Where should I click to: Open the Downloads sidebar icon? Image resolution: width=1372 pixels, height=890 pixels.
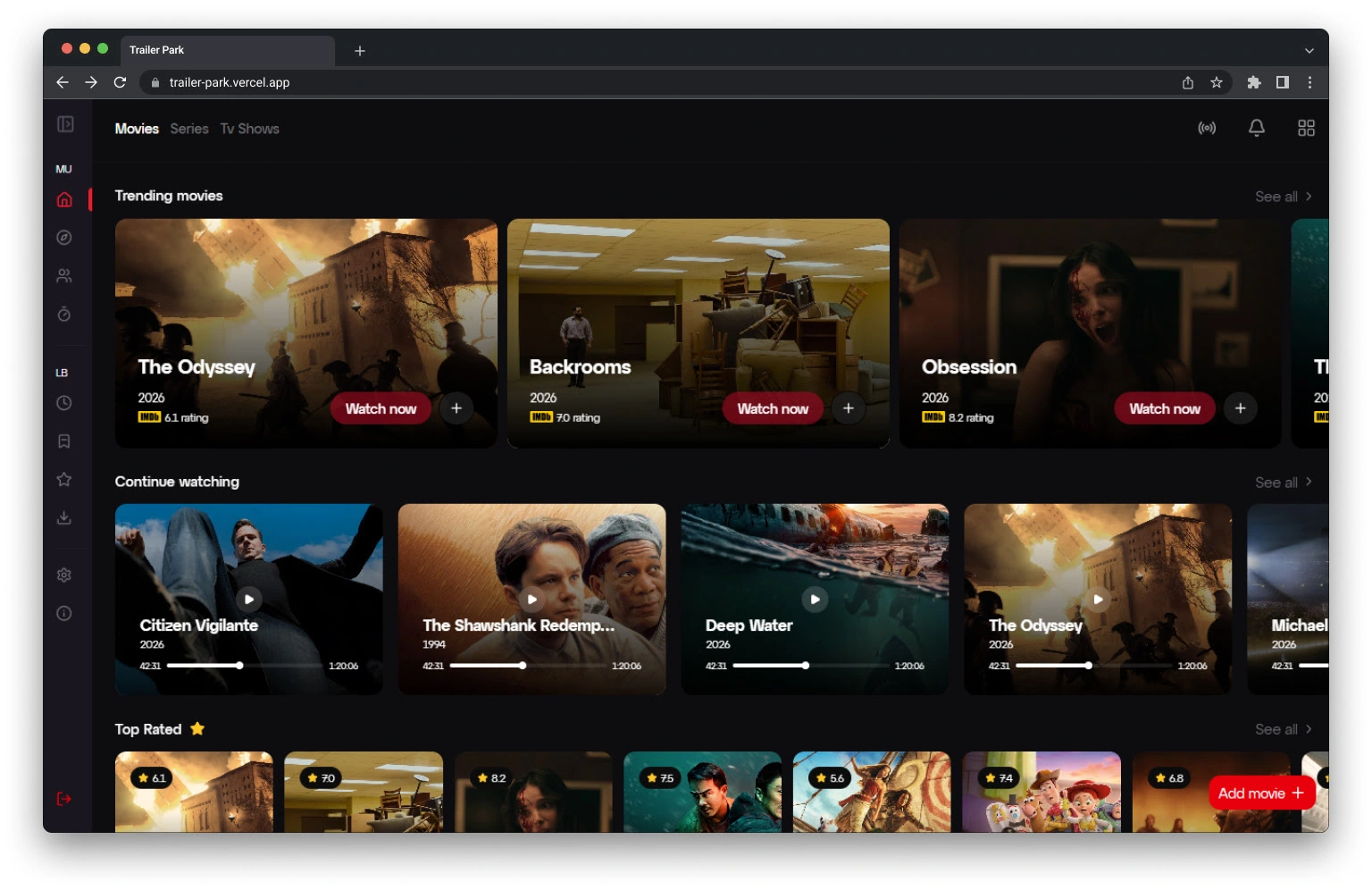point(64,517)
